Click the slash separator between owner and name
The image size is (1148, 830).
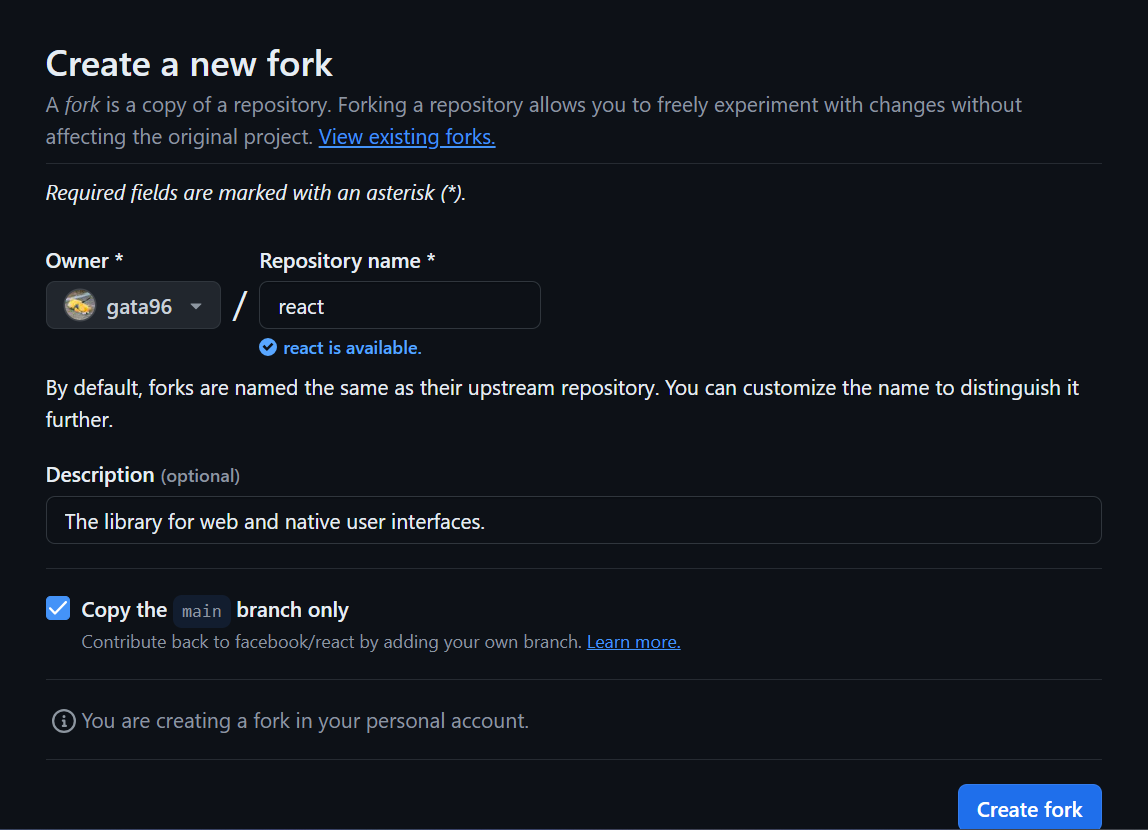click(x=239, y=305)
